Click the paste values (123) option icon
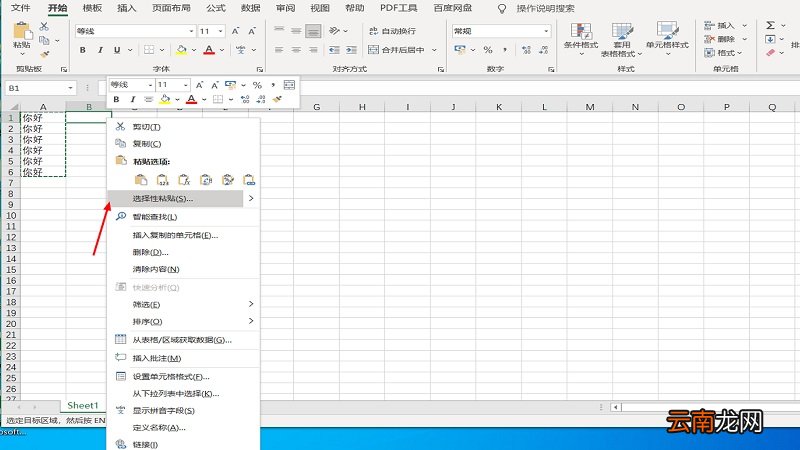The height and width of the screenshot is (450, 800). (x=163, y=180)
